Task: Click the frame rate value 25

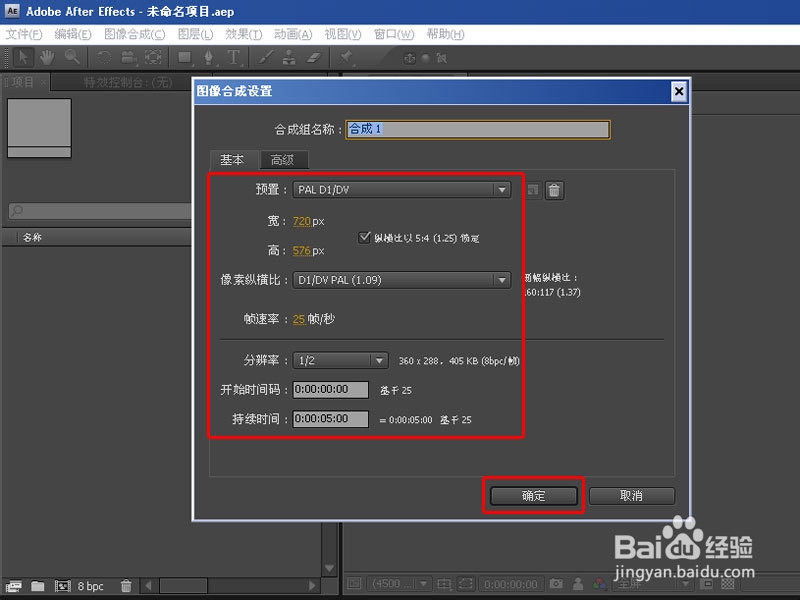Action: click(x=298, y=319)
